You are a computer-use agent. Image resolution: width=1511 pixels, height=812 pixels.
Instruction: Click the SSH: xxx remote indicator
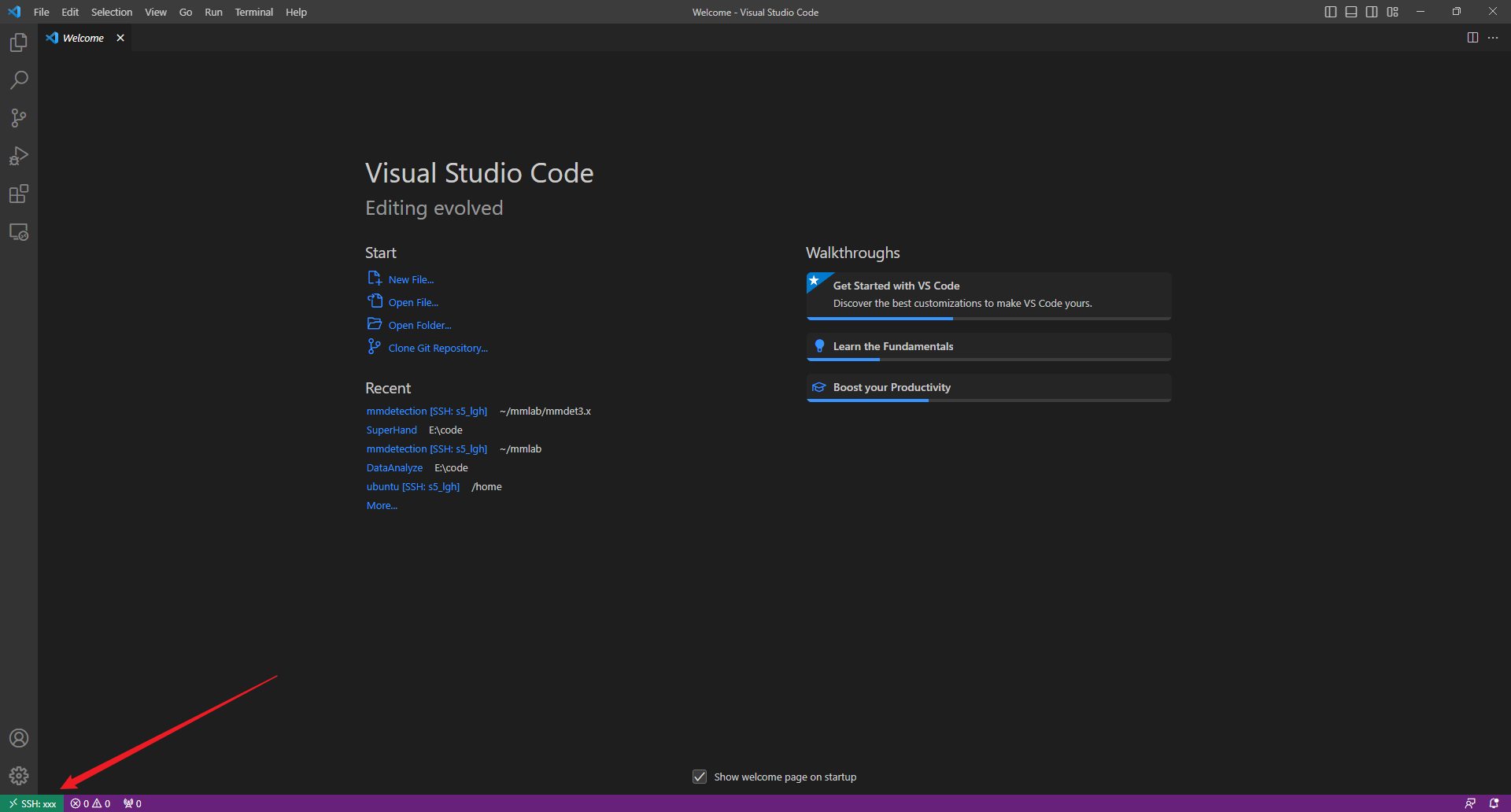click(x=32, y=803)
